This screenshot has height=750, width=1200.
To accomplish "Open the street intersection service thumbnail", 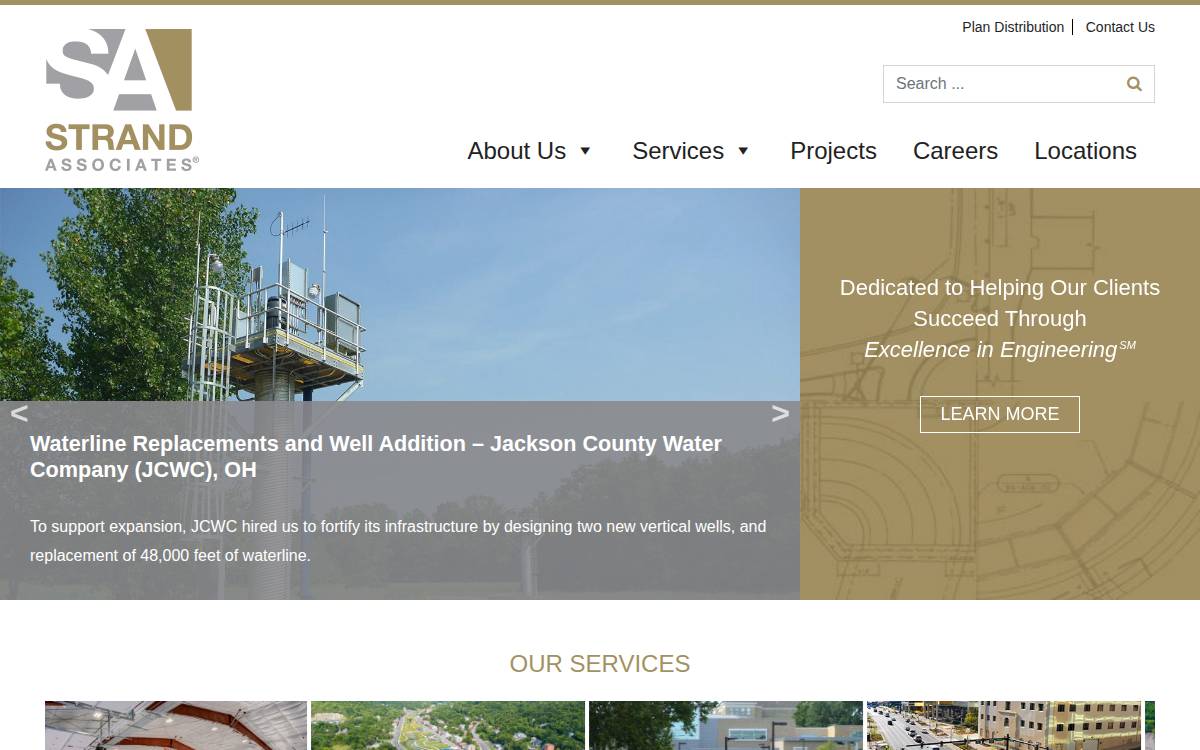I will (1004, 725).
